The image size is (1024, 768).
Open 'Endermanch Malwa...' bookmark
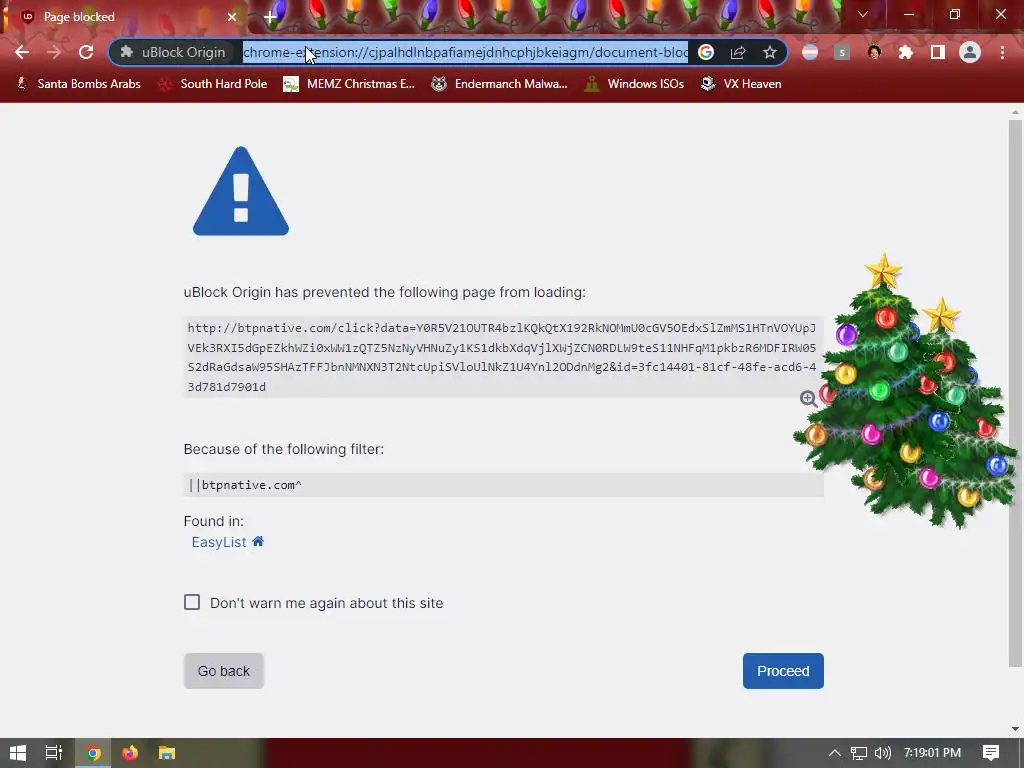click(x=500, y=84)
